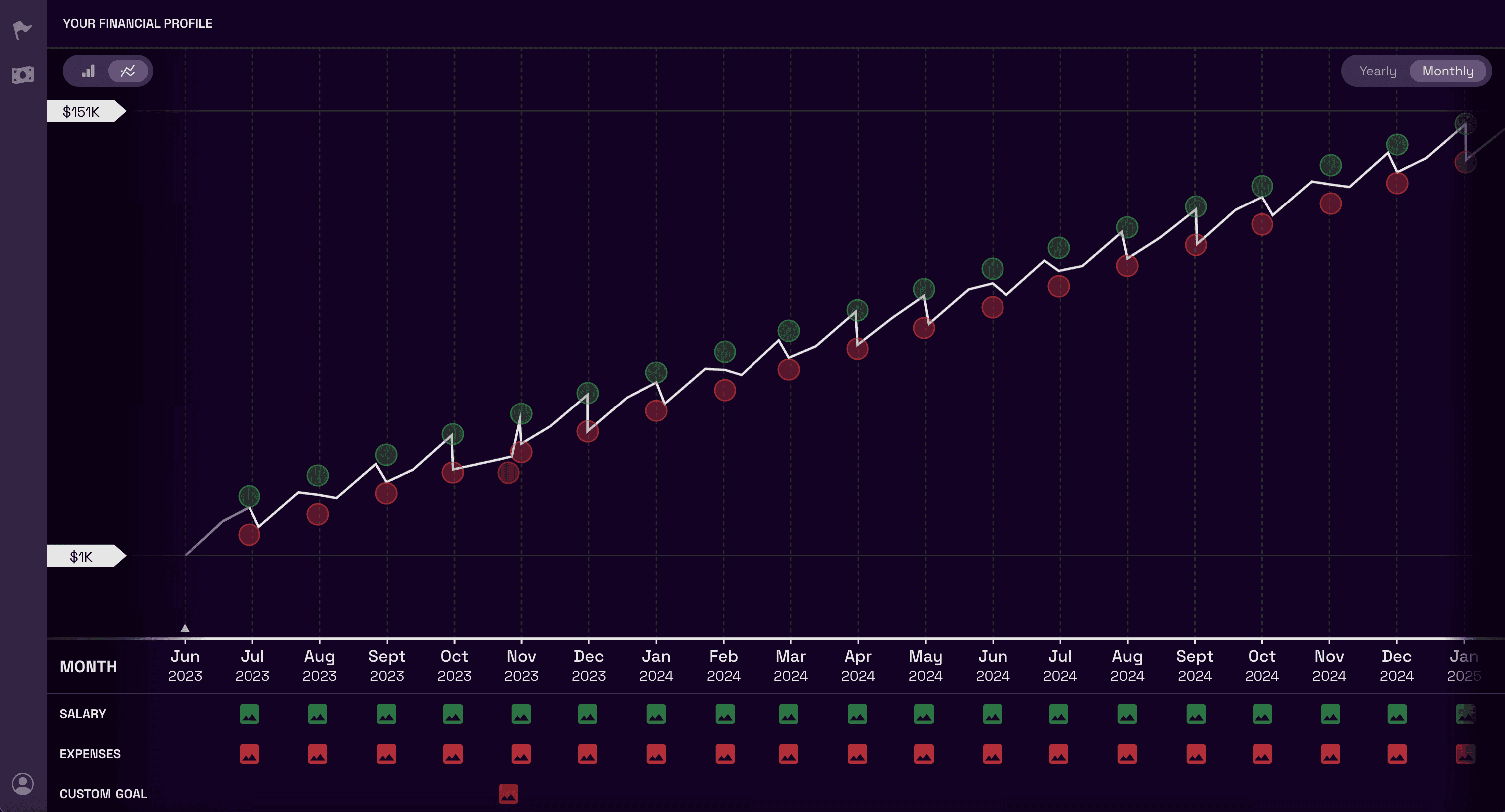Select the Monthly view option
The width and height of the screenshot is (1505, 812).
point(1448,71)
